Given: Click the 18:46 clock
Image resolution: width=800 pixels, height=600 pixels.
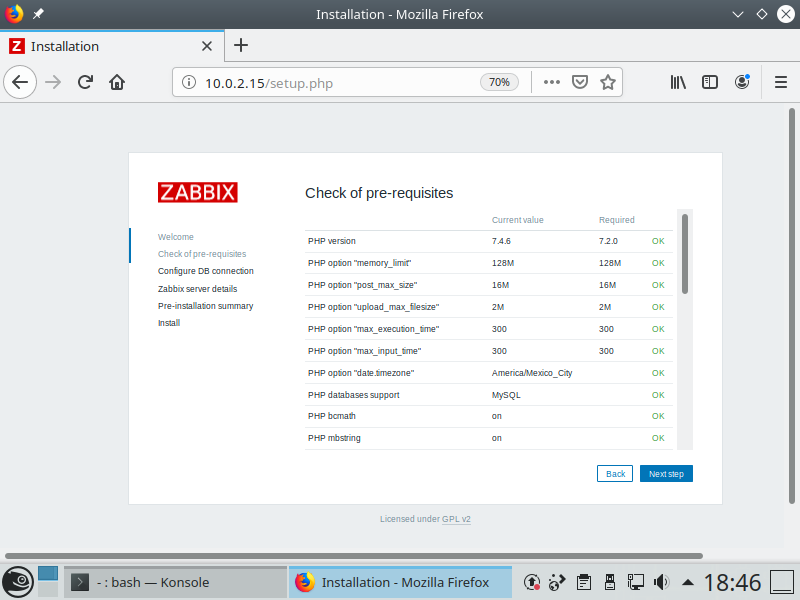Looking at the screenshot, I should tap(732, 582).
